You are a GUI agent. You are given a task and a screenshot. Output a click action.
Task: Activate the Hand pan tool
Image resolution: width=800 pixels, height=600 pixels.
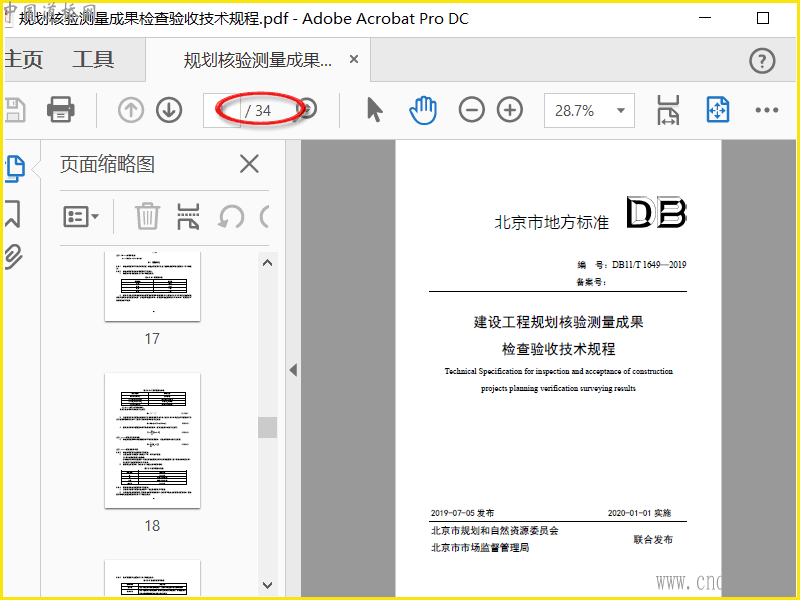pyautogui.click(x=423, y=110)
